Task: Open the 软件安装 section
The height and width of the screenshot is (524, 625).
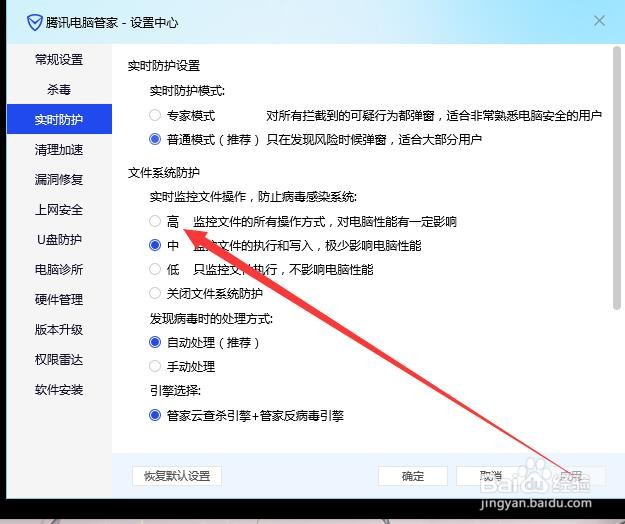Action: 59,390
